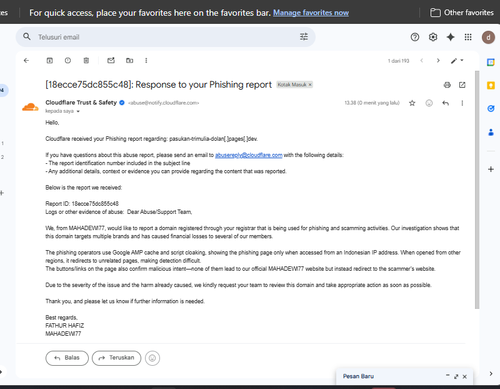This screenshot has height=389, width=500.
Task: Remove the Kotak Masuk label
Action: tap(310, 85)
